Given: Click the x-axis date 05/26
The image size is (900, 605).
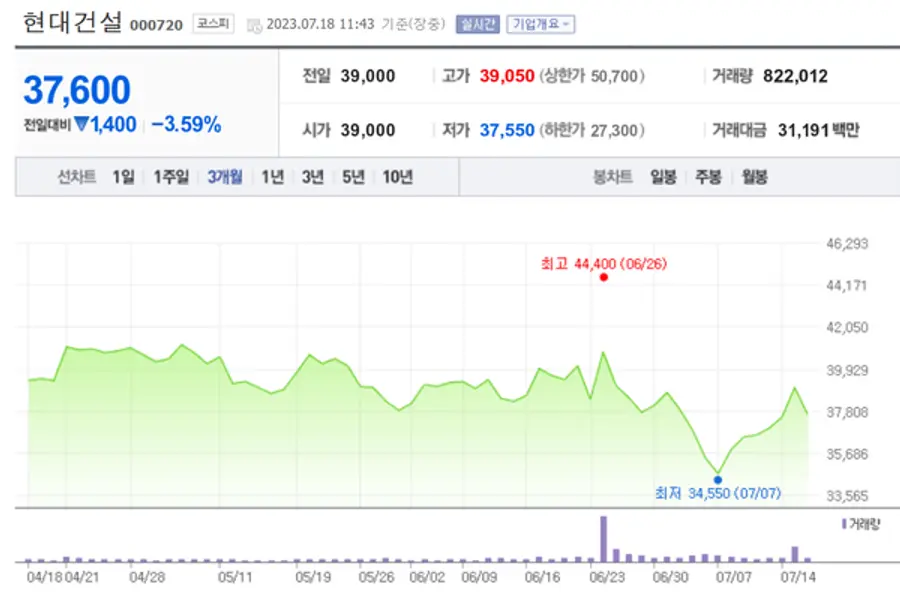Looking at the screenshot, I should pyautogui.click(x=376, y=577).
